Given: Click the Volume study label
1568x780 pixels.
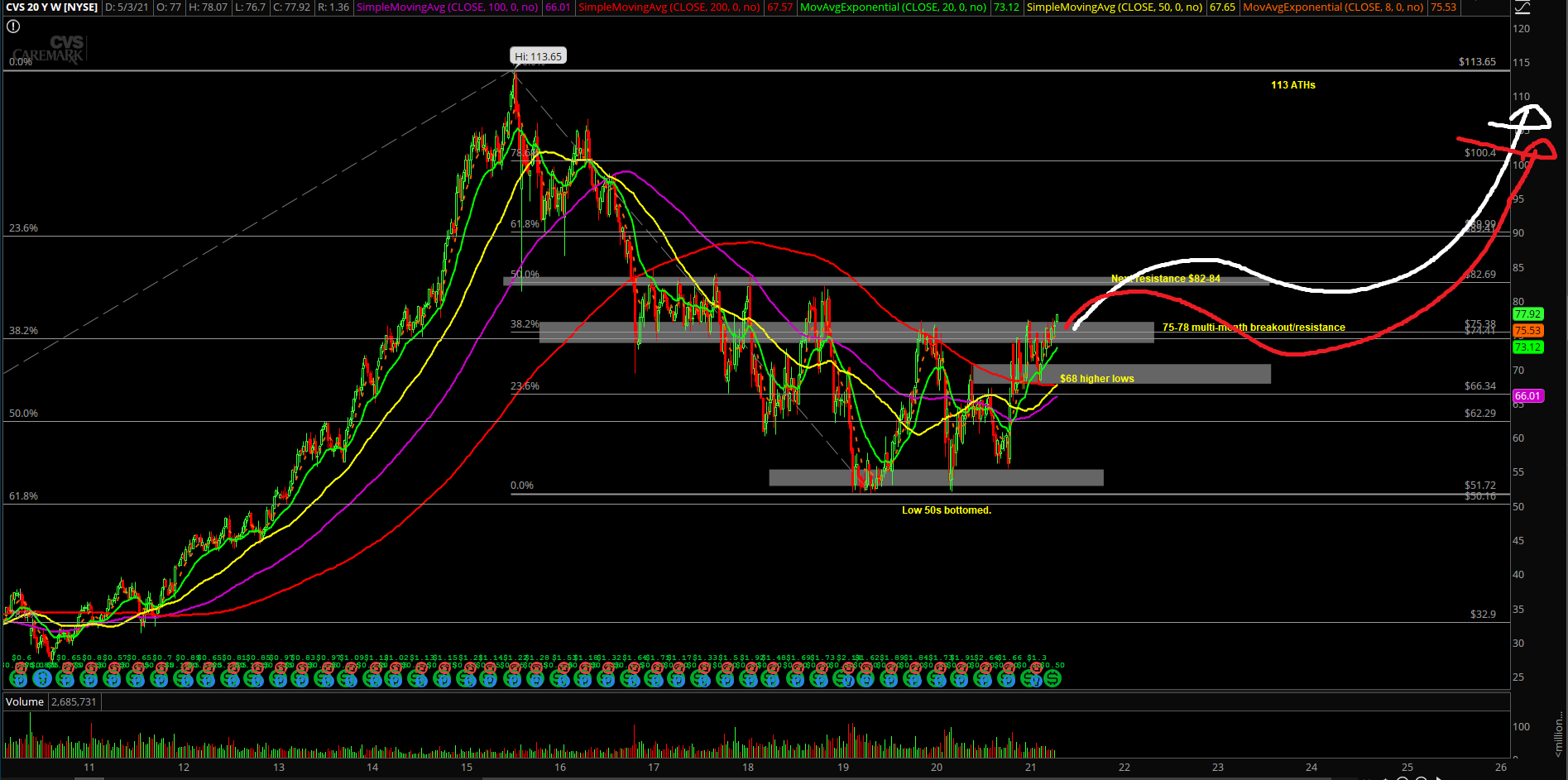Looking at the screenshot, I should tap(25, 701).
